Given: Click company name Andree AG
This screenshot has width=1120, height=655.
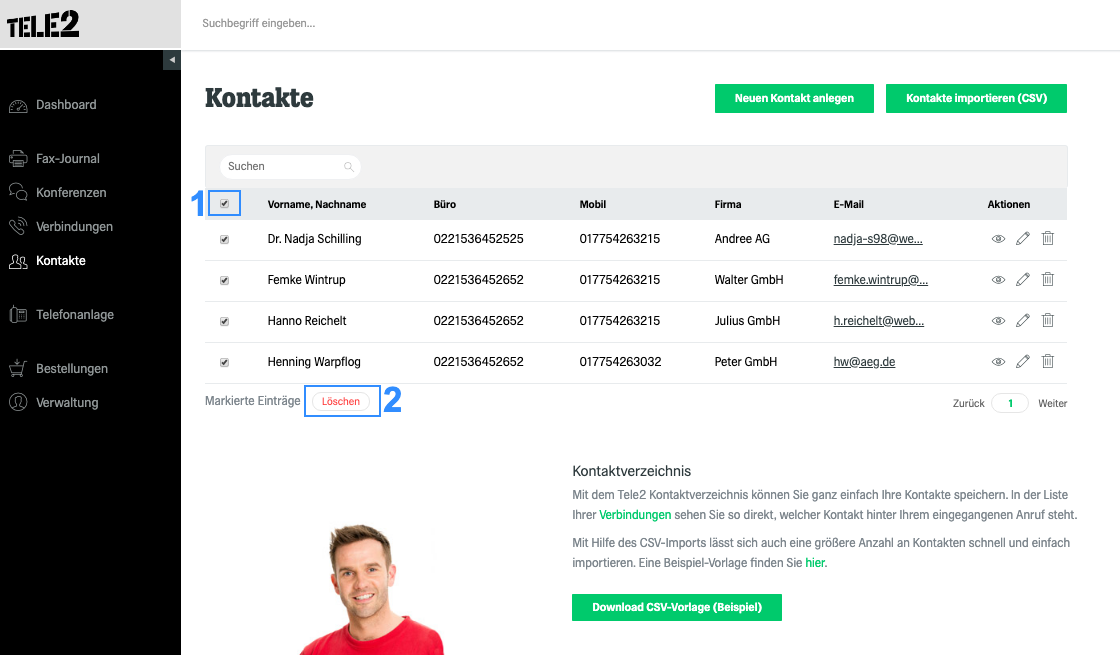Looking at the screenshot, I should [x=742, y=239].
